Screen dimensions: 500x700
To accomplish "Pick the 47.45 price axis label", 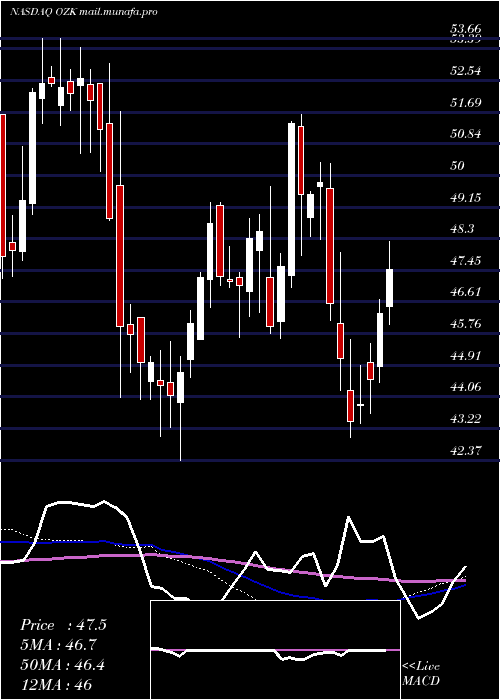I will click(466, 260).
